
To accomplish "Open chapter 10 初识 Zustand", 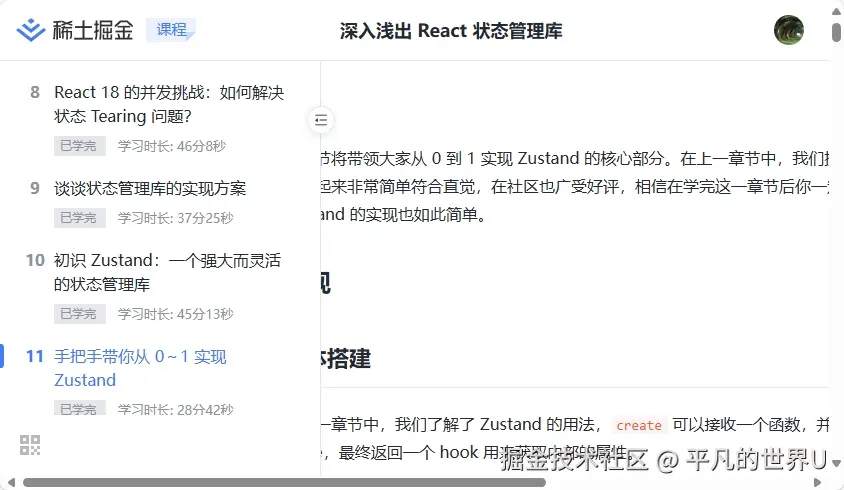I will pyautogui.click(x=167, y=272).
